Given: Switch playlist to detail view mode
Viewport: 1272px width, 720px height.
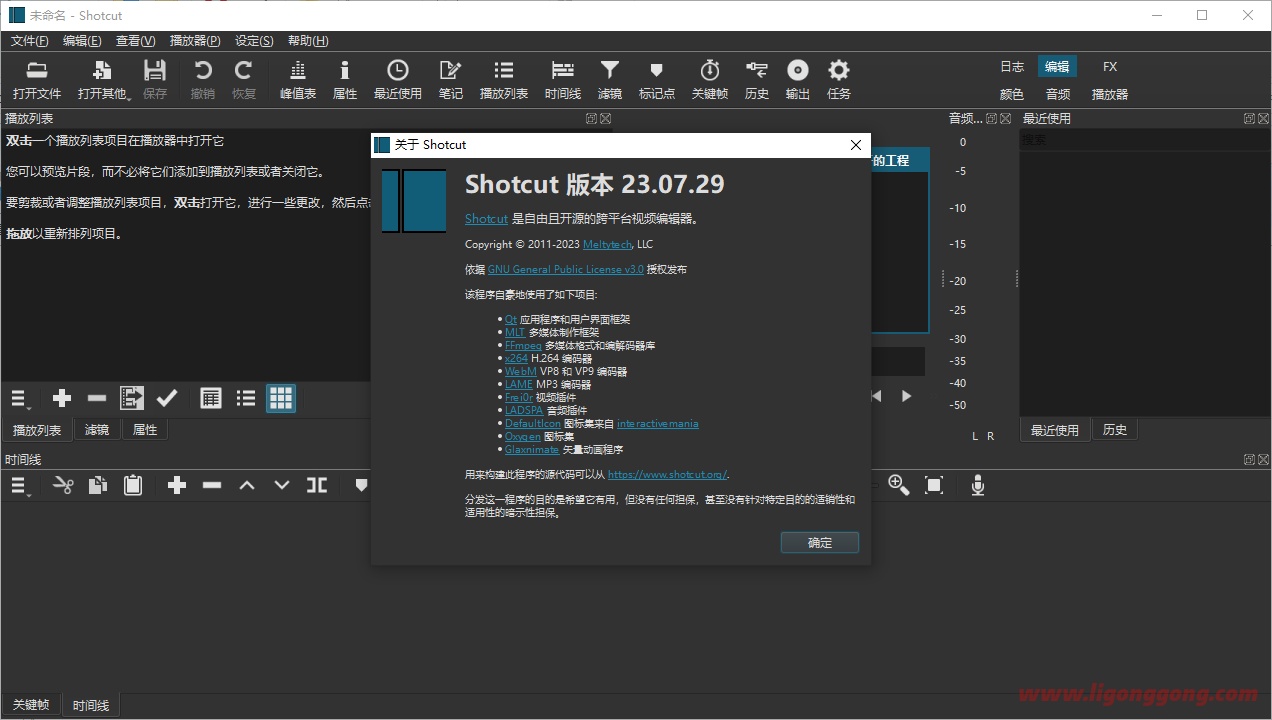Looking at the screenshot, I should 210,399.
